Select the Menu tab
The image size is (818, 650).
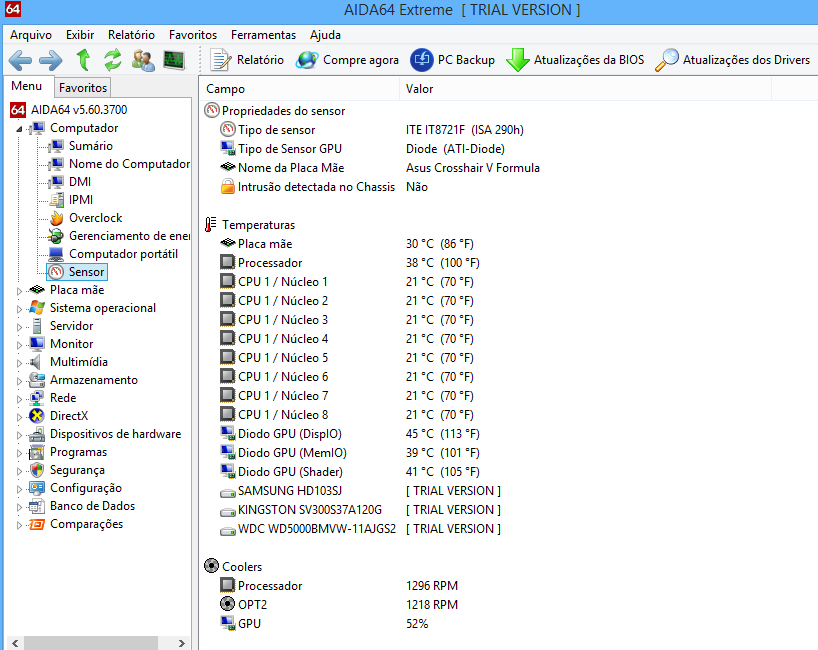click(27, 86)
